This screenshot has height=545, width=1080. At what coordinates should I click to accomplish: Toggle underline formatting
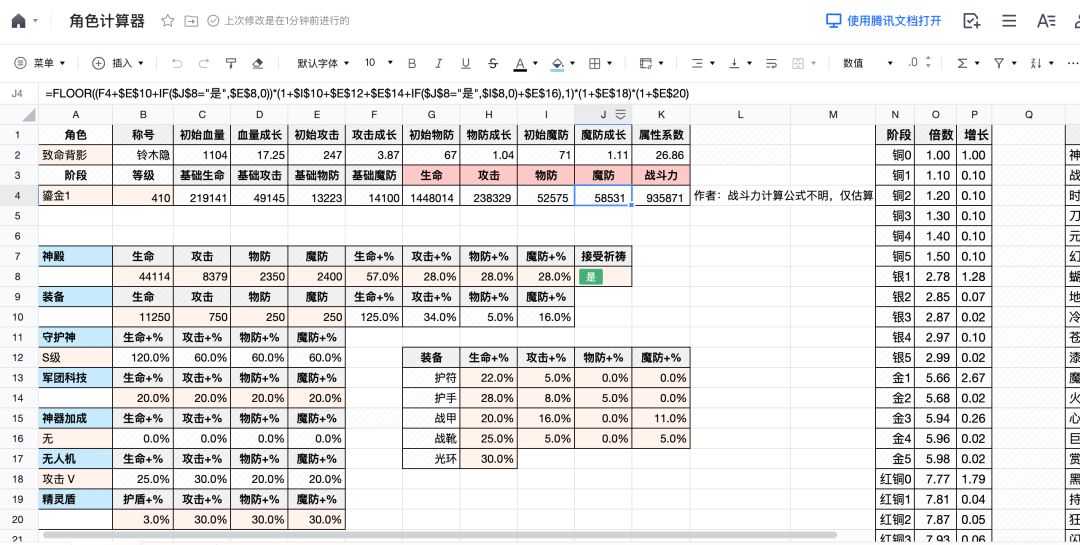[466, 63]
